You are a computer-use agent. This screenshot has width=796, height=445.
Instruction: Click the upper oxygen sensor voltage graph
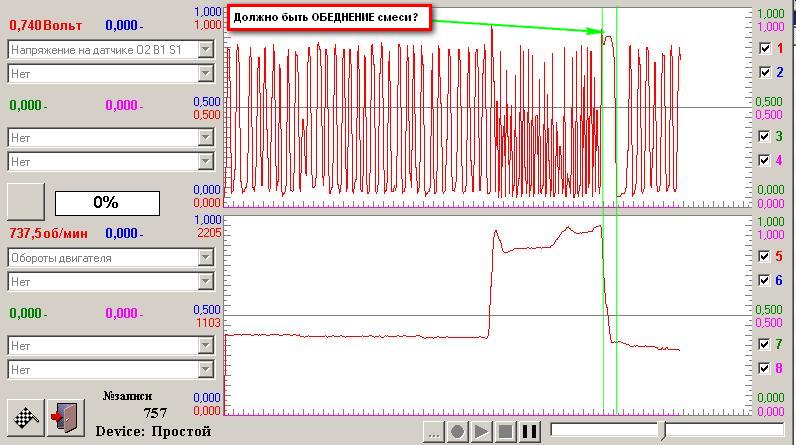click(487, 107)
